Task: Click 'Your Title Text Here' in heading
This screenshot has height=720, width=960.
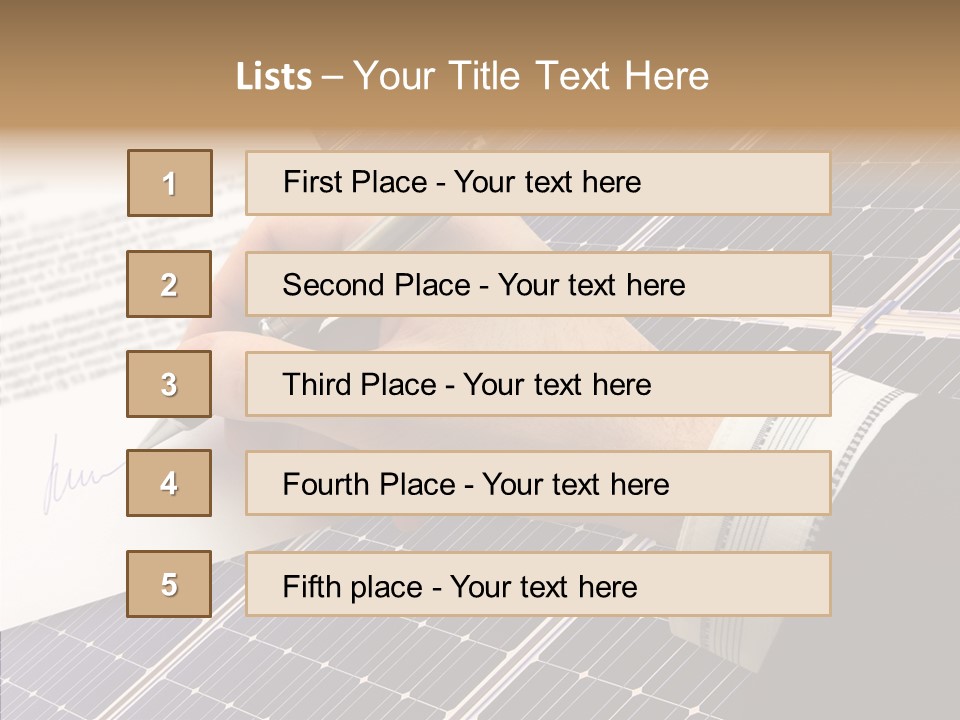Action: coord(530,77)
